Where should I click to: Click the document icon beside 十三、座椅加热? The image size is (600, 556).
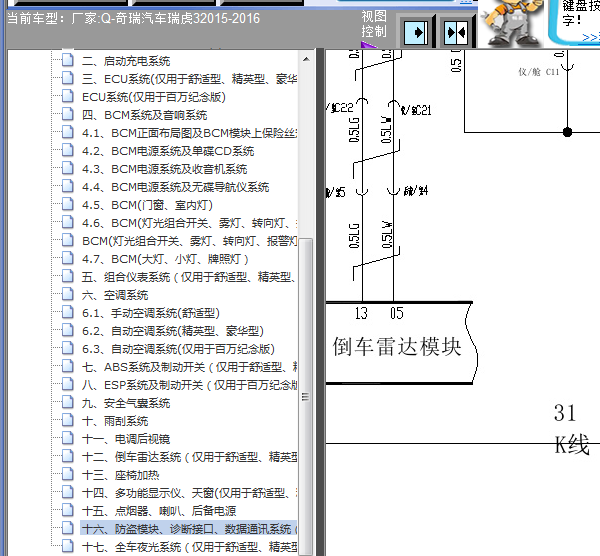(x=68, y=474)
